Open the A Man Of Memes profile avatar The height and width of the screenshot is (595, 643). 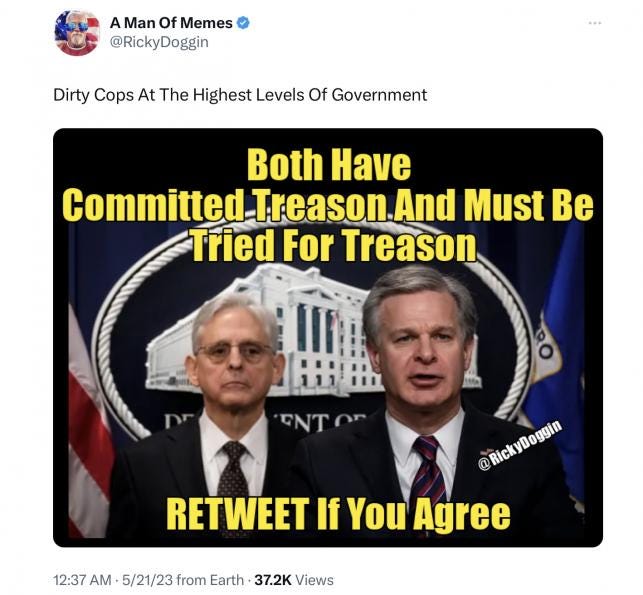click(x=77, y=33)
